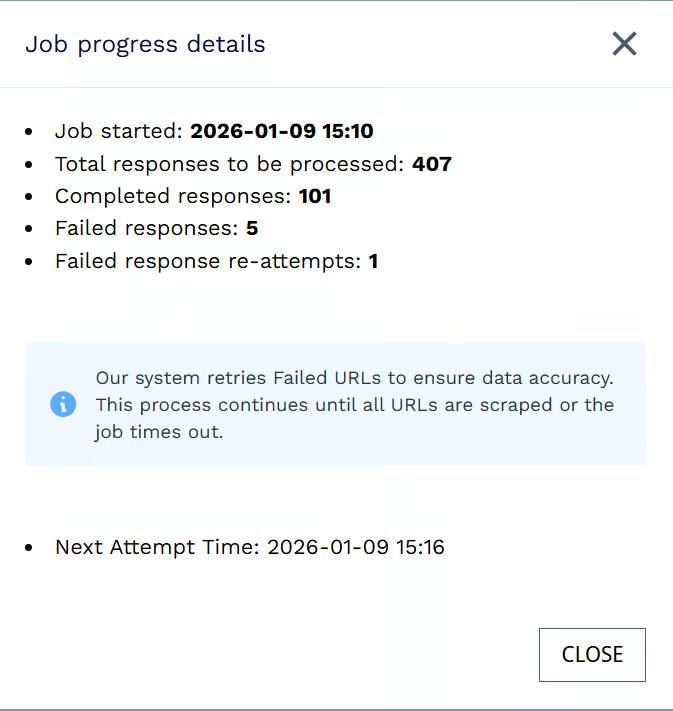This screenshot has height=711, width=673.
Task: Select the re-attempts count 1
Action: pos(373,262)
